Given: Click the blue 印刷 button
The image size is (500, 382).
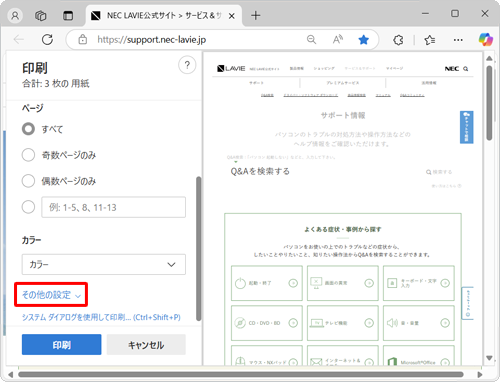Looking at the screenshot, I should point(62,345).
